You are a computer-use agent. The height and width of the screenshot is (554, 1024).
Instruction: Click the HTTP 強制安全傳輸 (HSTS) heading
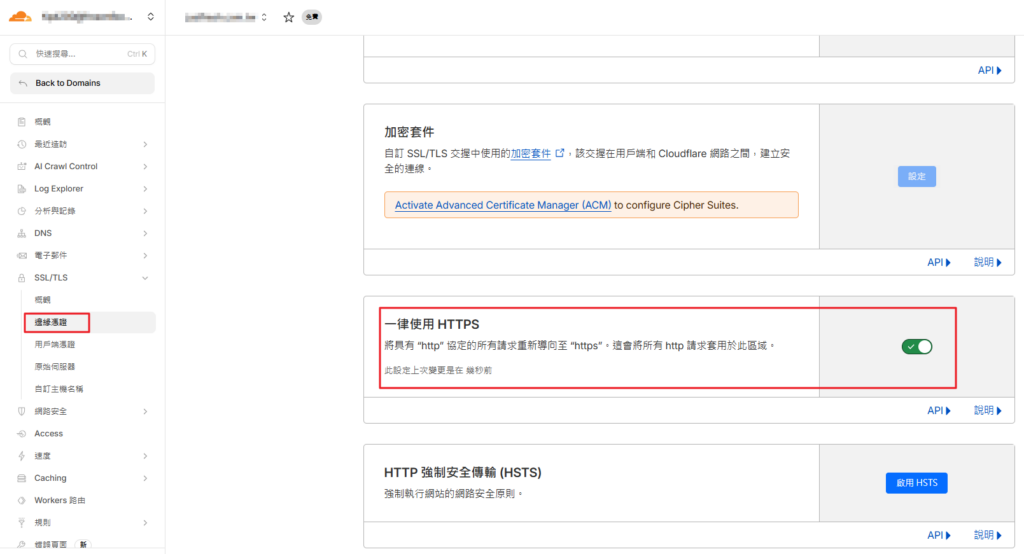[462, 472]
